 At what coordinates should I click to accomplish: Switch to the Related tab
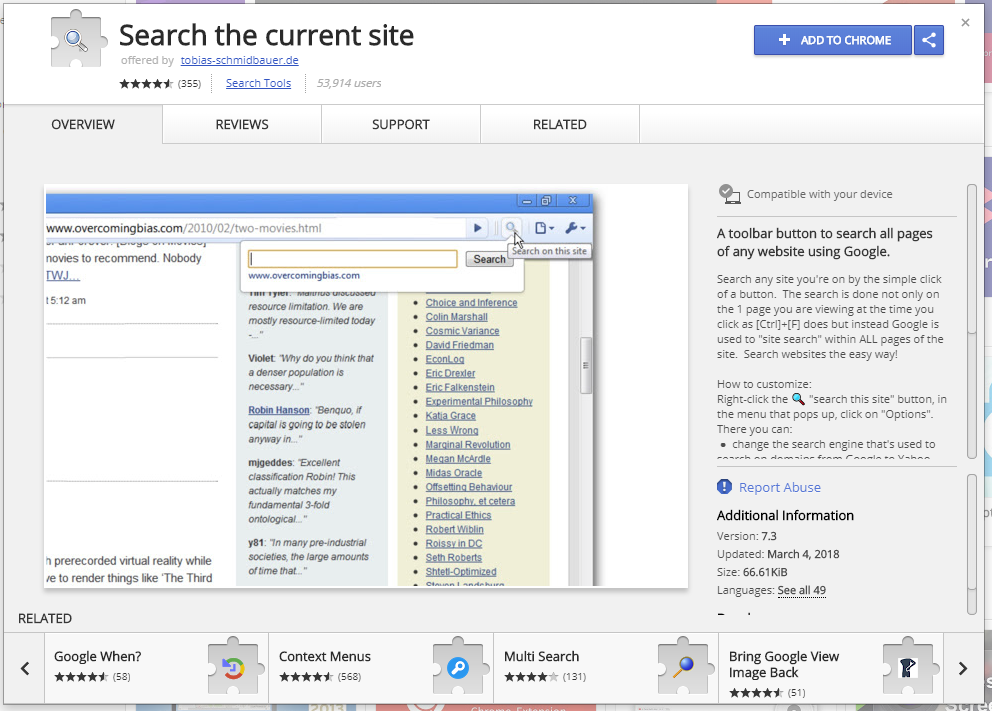pyautogui.click(x=560, y=124)
